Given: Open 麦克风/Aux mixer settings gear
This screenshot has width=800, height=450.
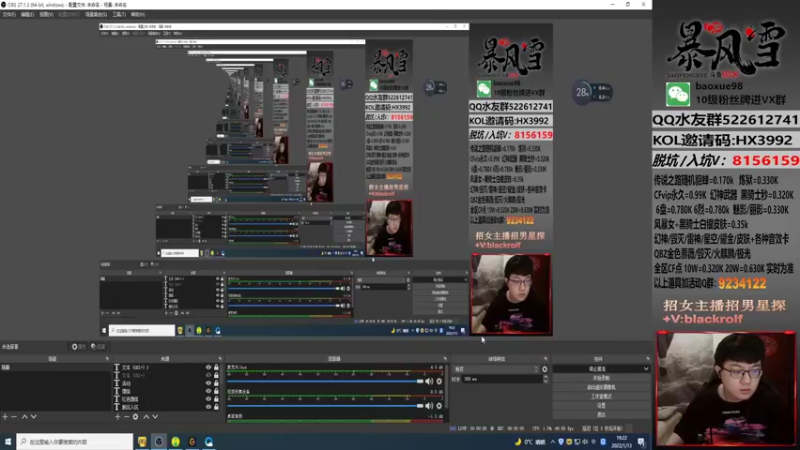Looking at the screenshot, I should [x=439, y=381].
